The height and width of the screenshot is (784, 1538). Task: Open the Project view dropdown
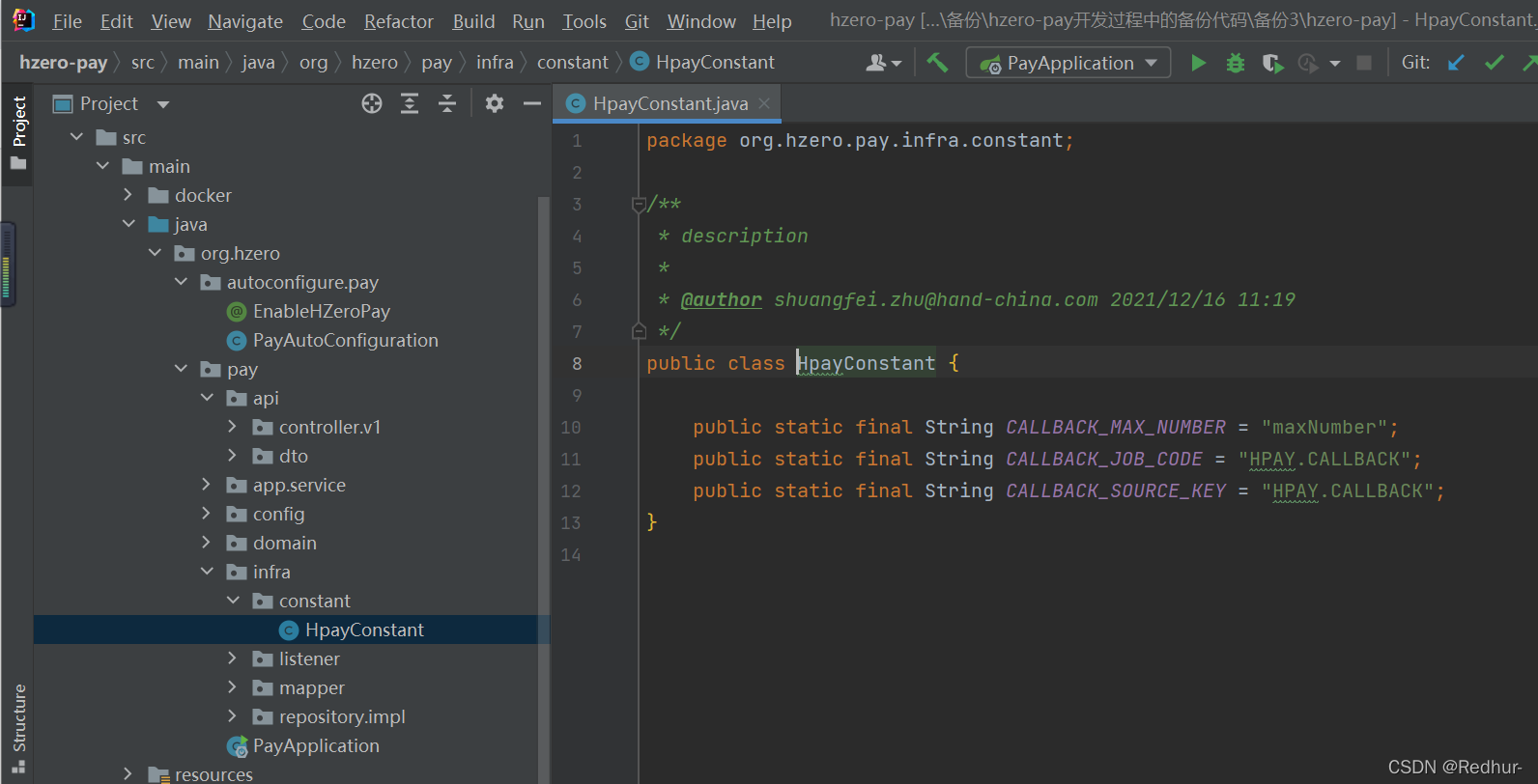(x=163, y=104)
